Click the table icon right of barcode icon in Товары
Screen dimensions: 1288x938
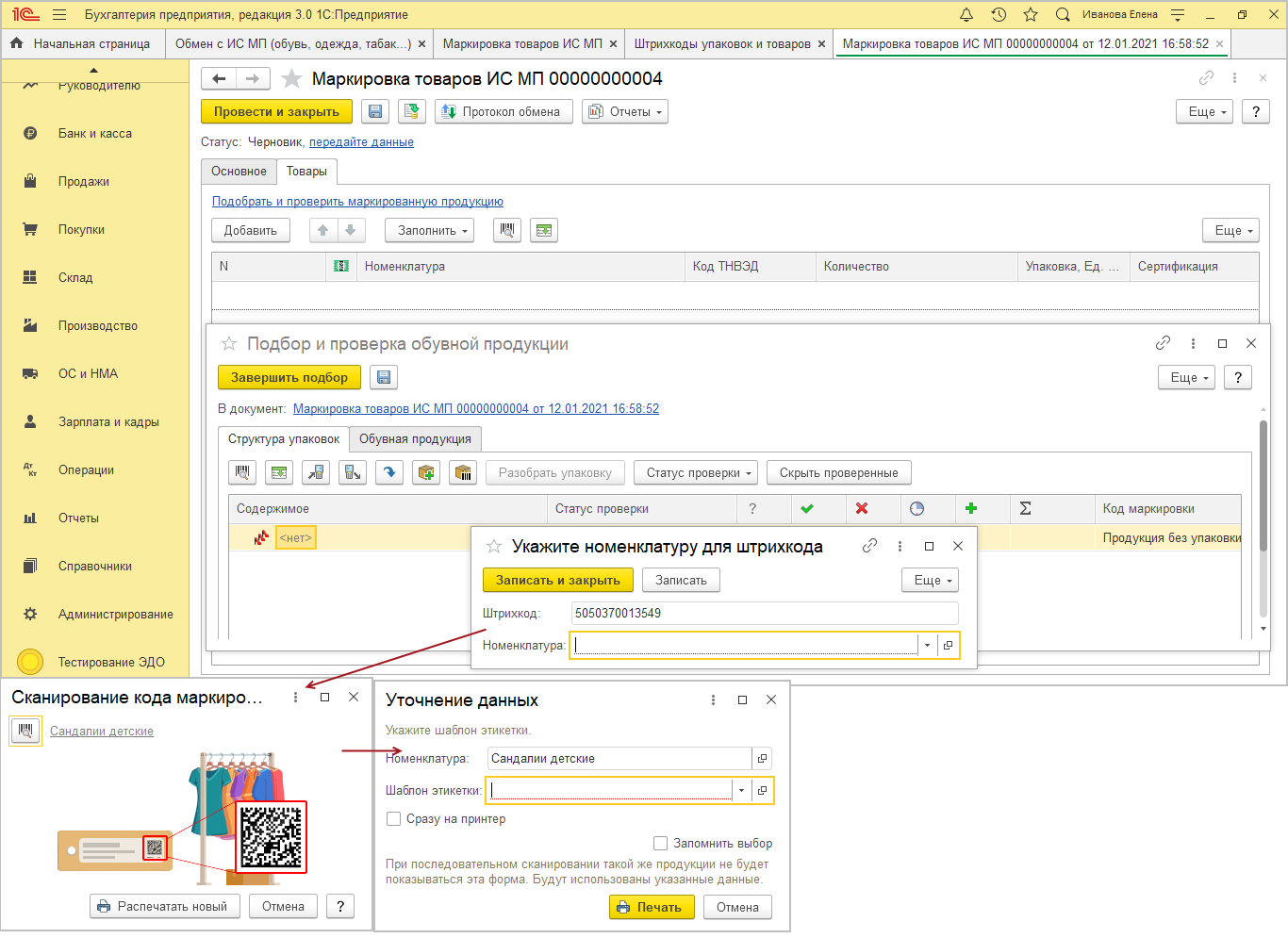pyautogui.click(x=543, y=230)
